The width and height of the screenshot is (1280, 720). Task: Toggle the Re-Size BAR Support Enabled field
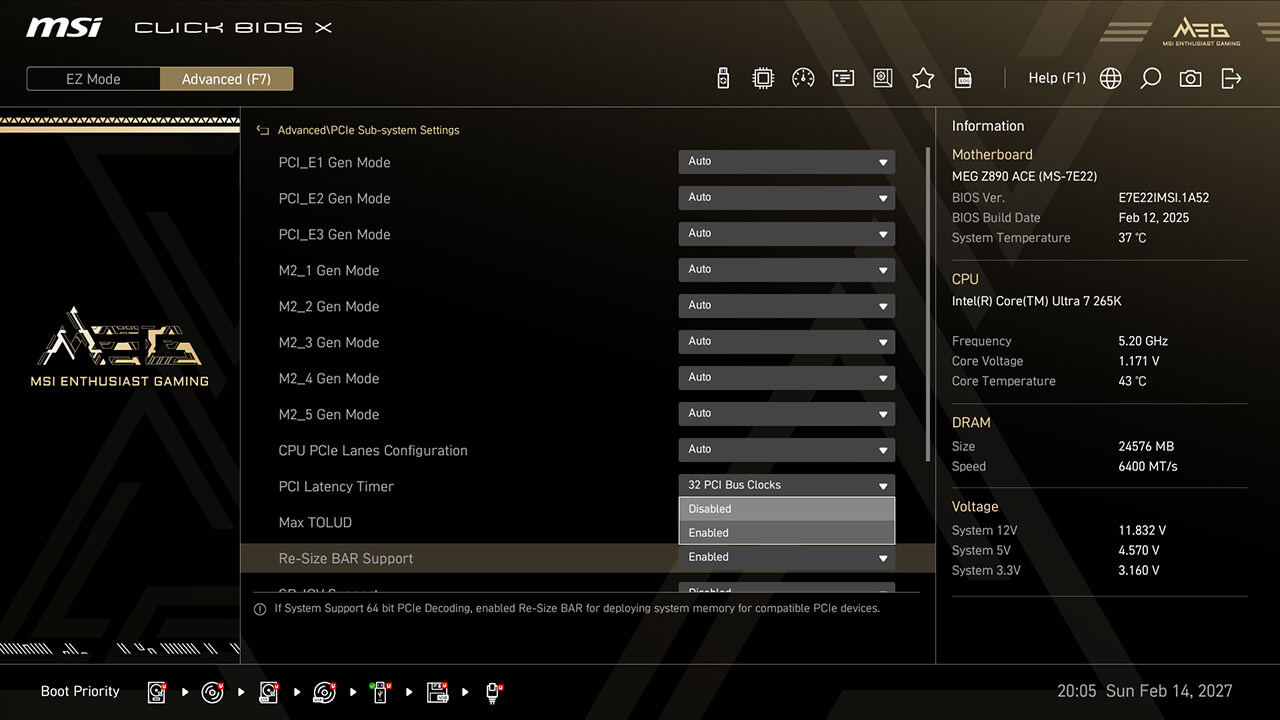click(786, 558)
